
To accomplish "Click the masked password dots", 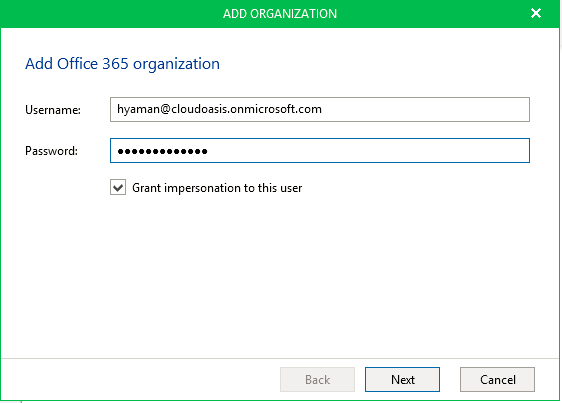I will [162, 151].
